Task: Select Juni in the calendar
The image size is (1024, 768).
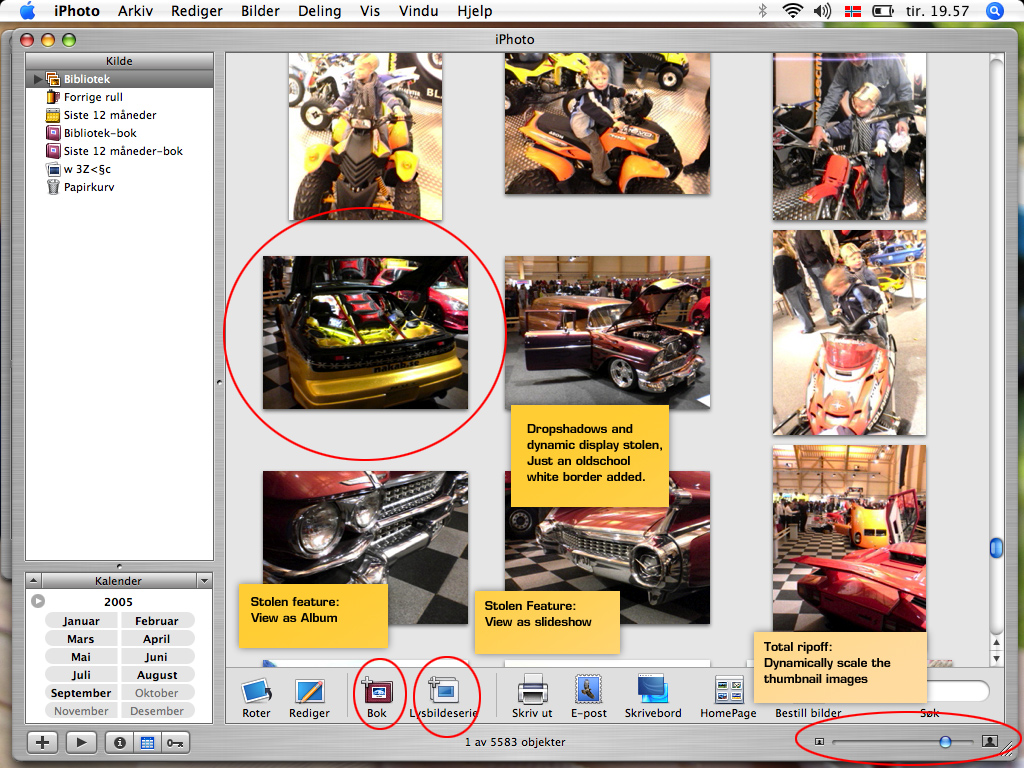Action: point(157,657)
